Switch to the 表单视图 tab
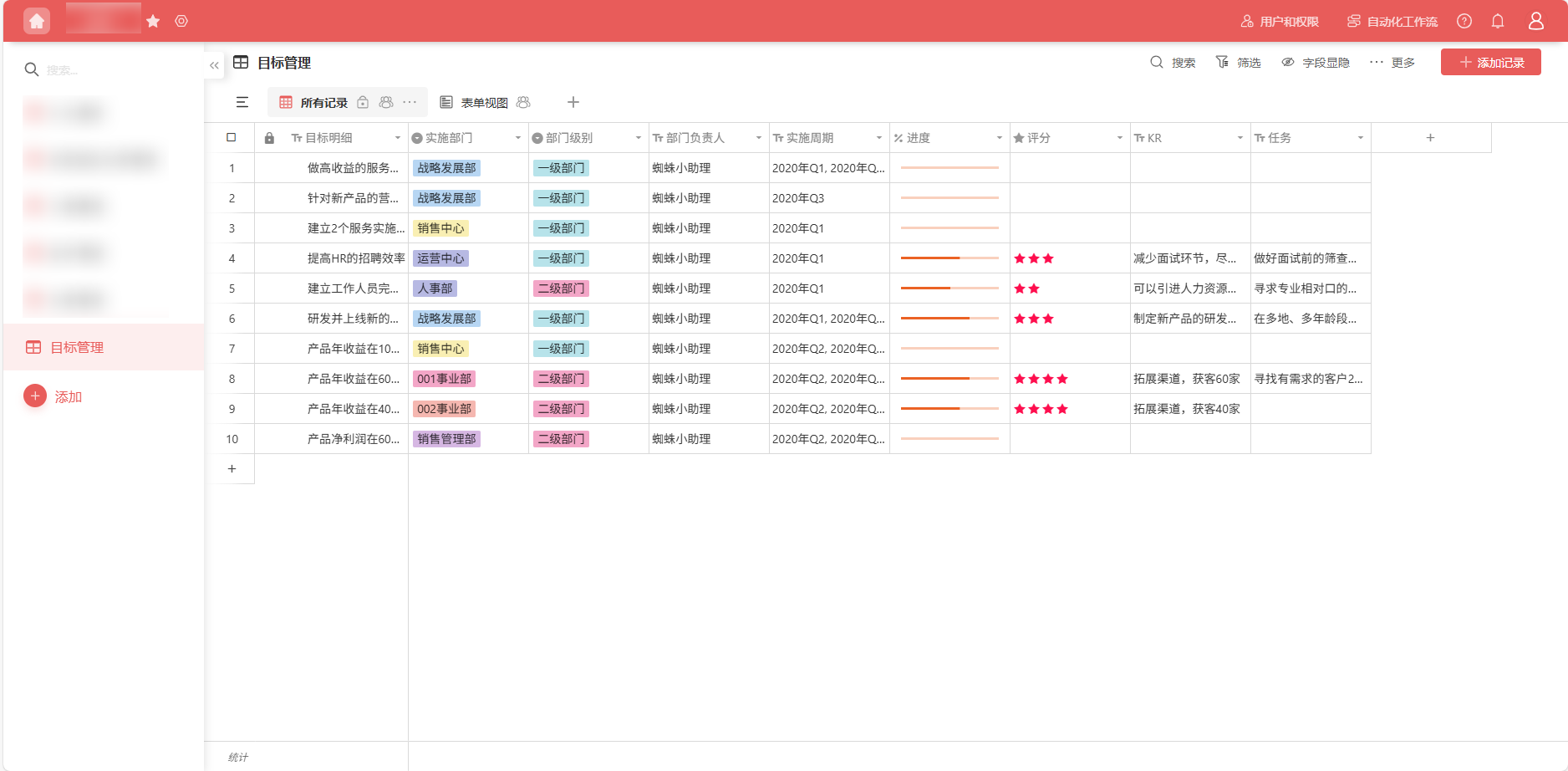 pos(486,102)
